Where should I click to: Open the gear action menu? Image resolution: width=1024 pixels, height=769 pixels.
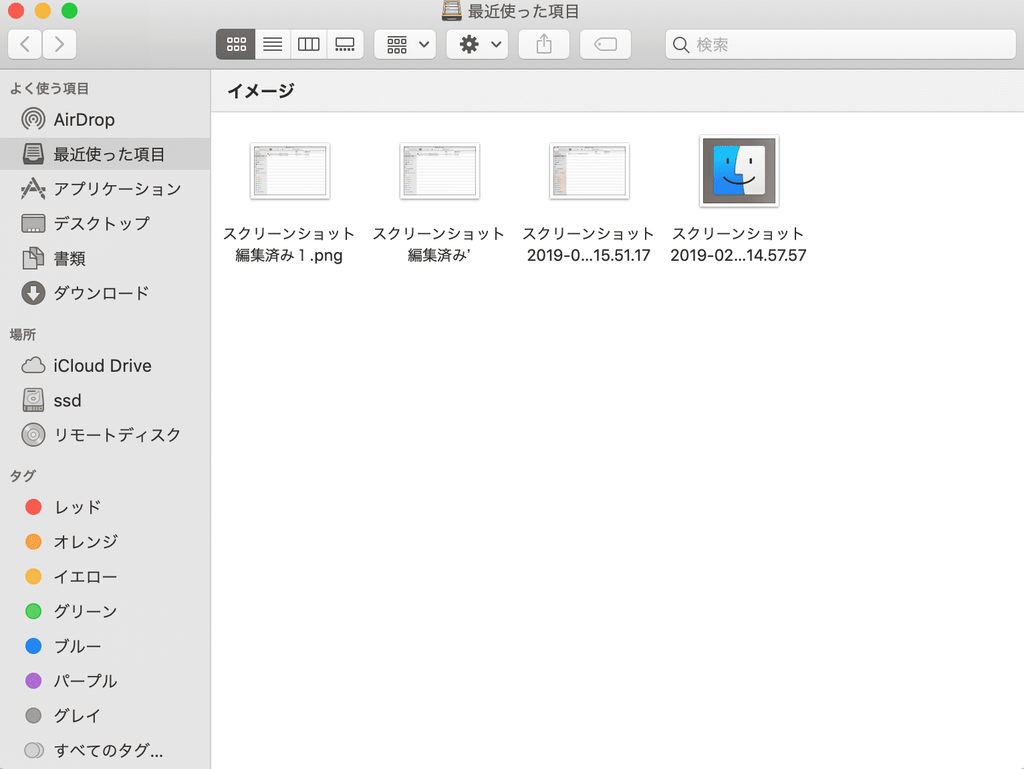pos(477,44)
